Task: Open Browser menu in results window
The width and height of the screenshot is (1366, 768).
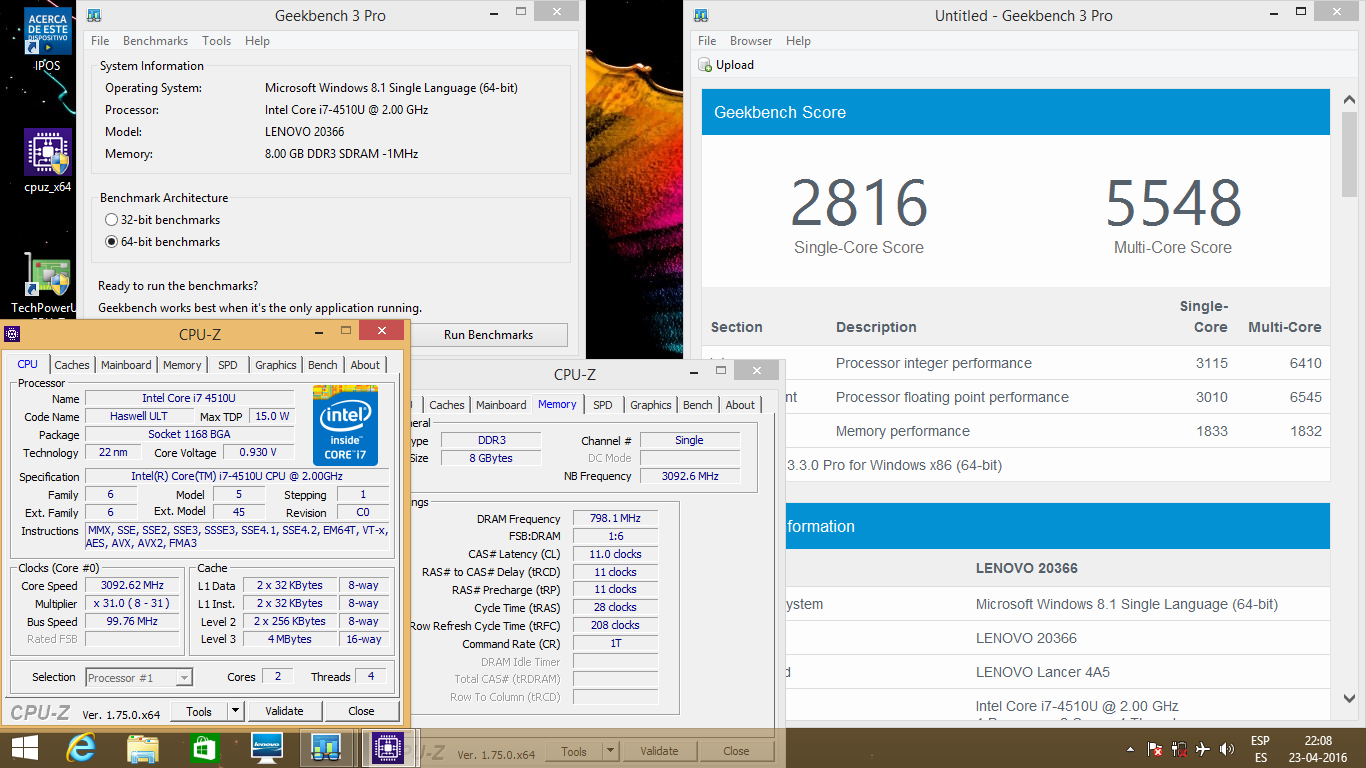Action: click(751, 41)
